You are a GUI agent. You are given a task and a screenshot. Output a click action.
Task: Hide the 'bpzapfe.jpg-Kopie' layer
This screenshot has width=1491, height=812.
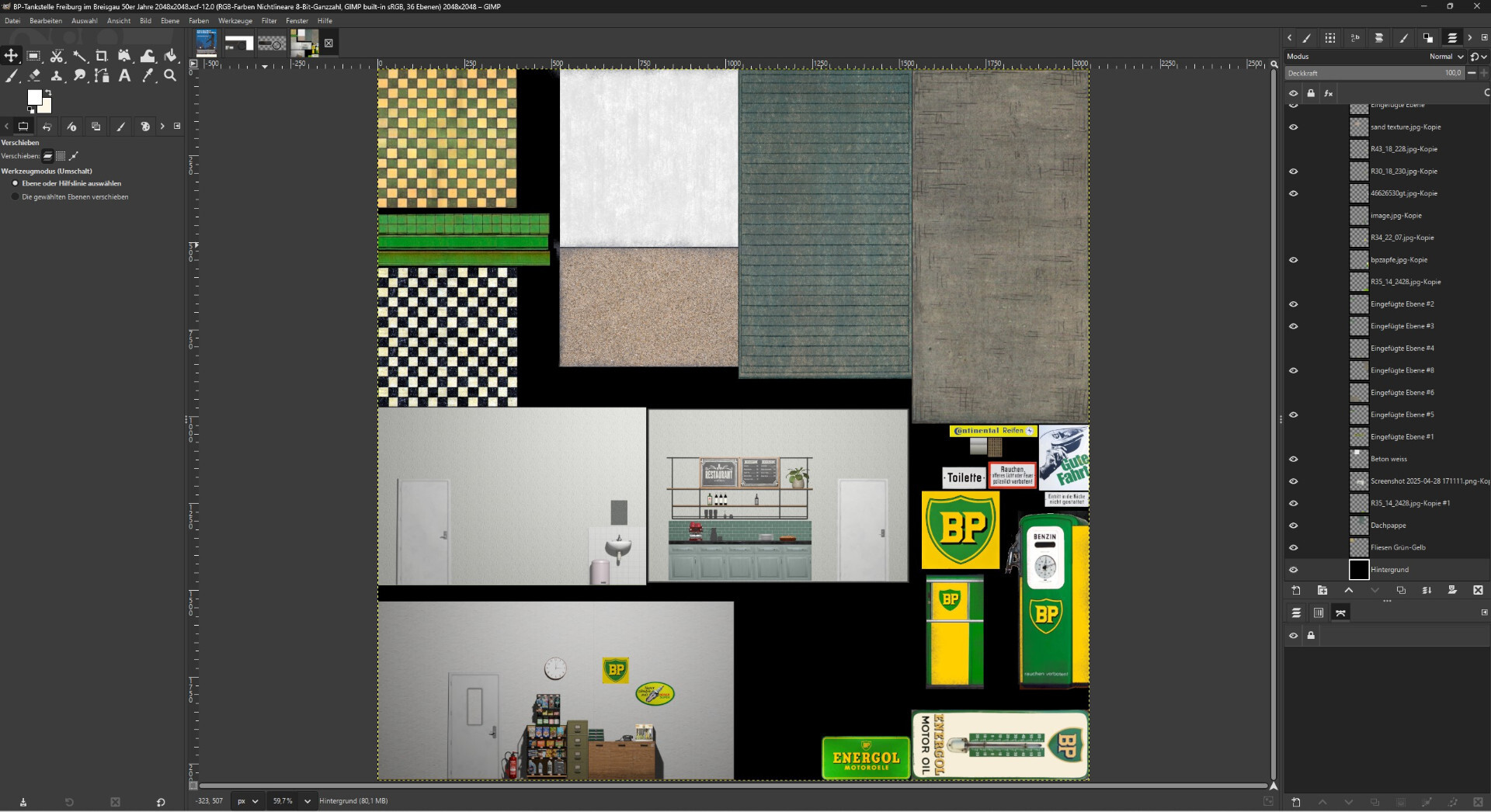[x=1294, y=260]
